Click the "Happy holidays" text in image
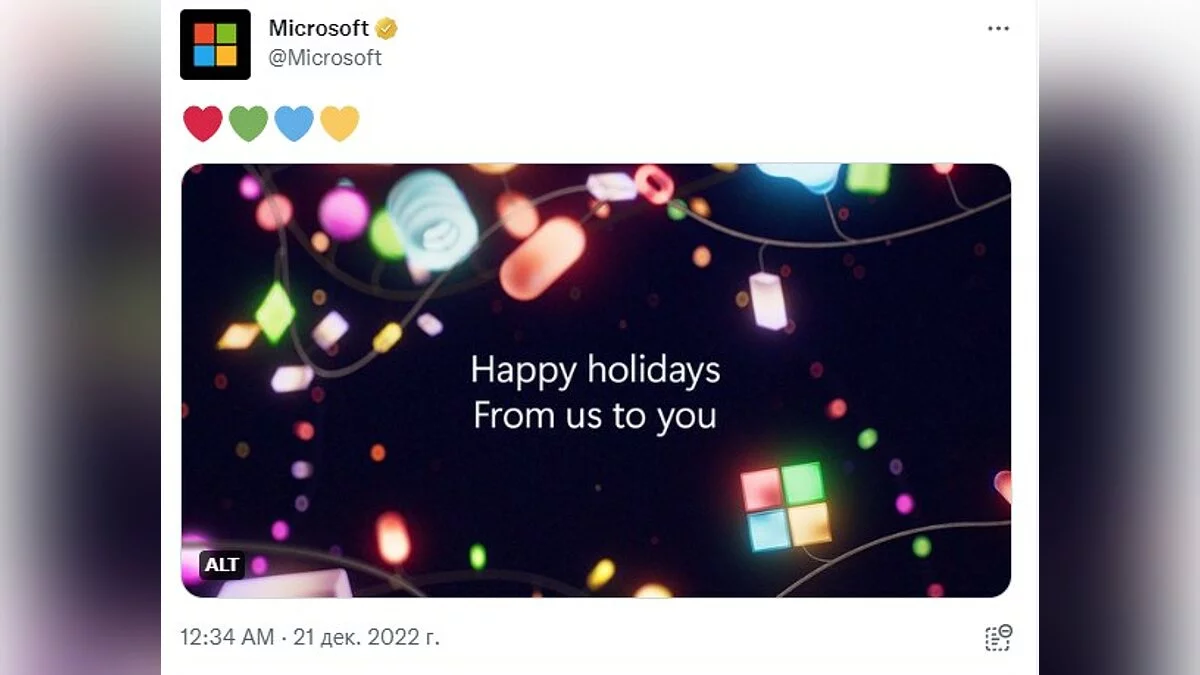 [x=595, y=371]
